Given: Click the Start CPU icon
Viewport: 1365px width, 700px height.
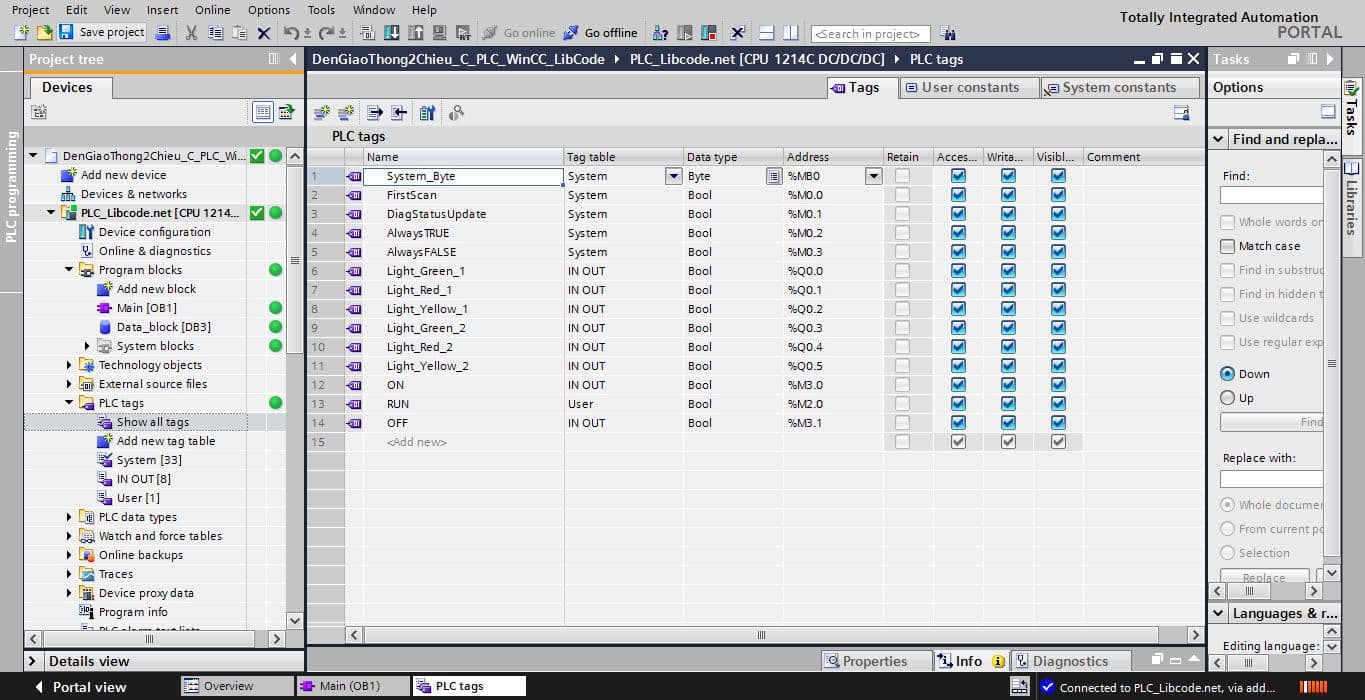Looking at the screenshot, I should pos(684,33).
